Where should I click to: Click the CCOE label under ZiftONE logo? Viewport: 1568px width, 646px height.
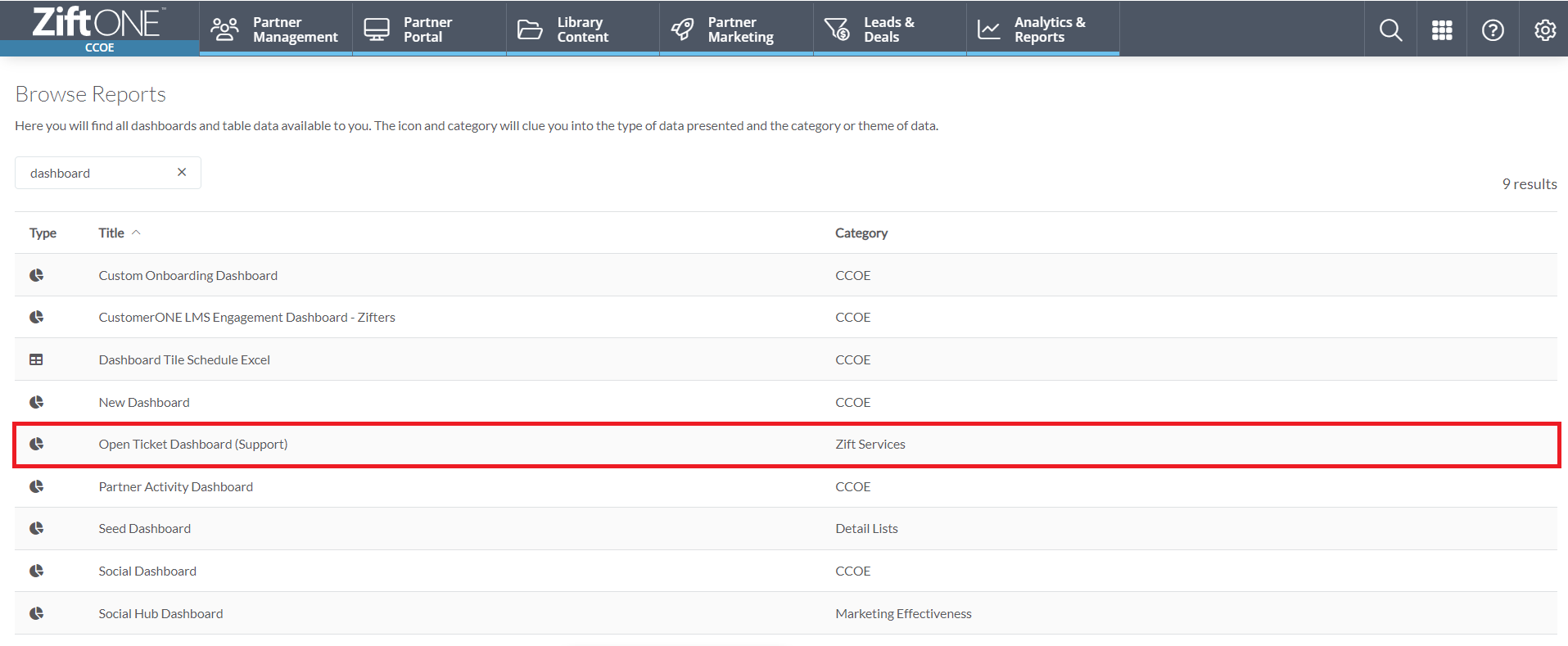[99, 47]
